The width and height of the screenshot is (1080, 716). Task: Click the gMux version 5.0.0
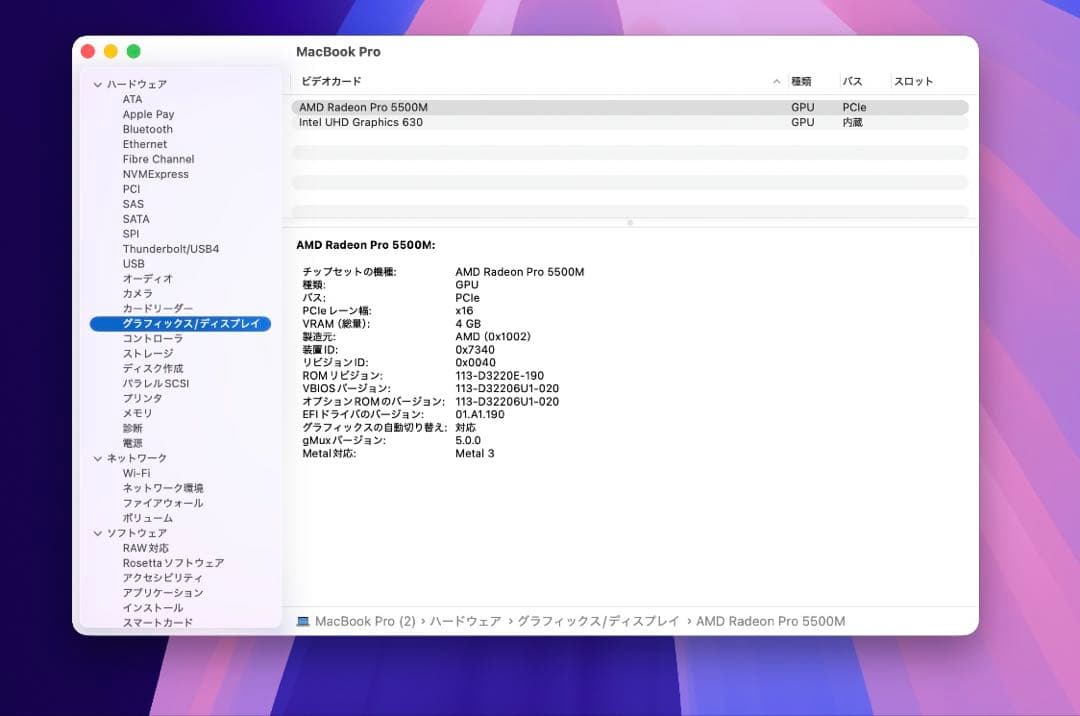pyautogui.click(x=468, y=441)
